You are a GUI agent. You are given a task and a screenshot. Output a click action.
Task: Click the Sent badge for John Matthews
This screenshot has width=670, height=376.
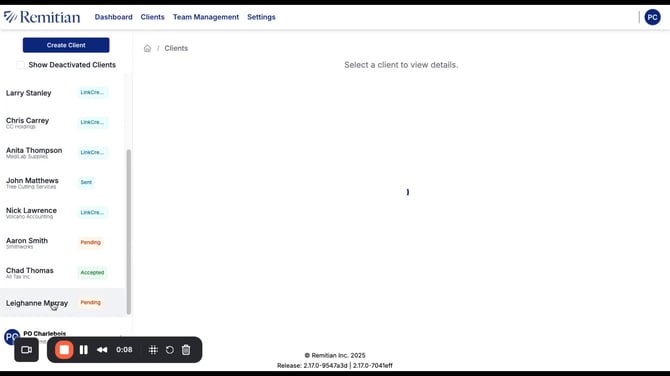coord(86,182)
